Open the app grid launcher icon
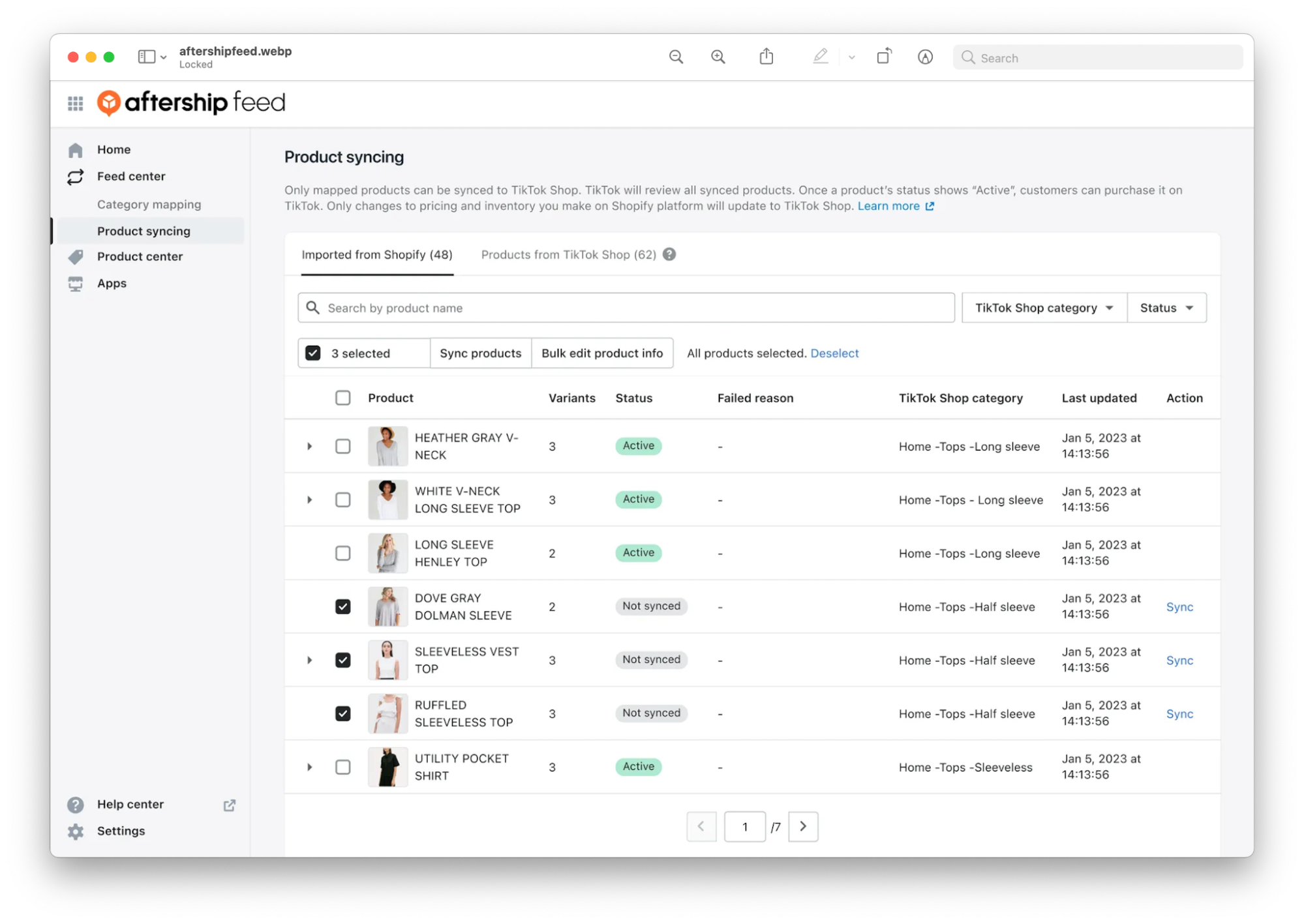This screenshot has width=1304, height=924. [76, 103]
